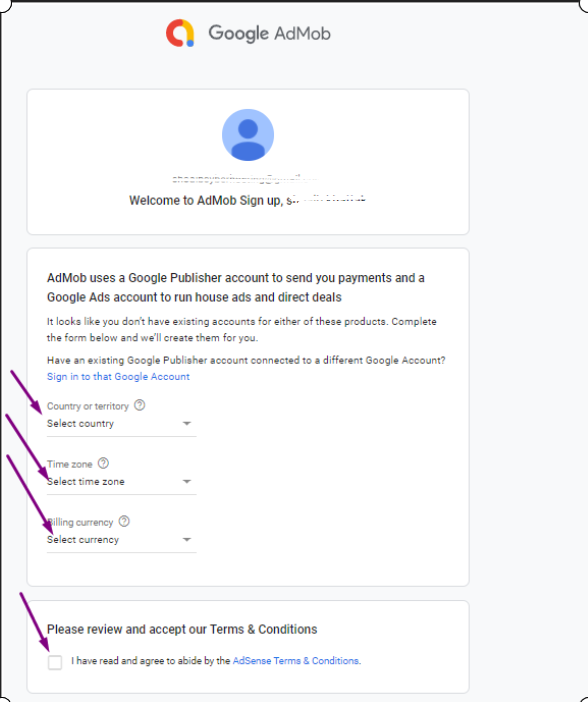Expand the 'Select currency' field

pyautogui.click(x=121, y=540)
